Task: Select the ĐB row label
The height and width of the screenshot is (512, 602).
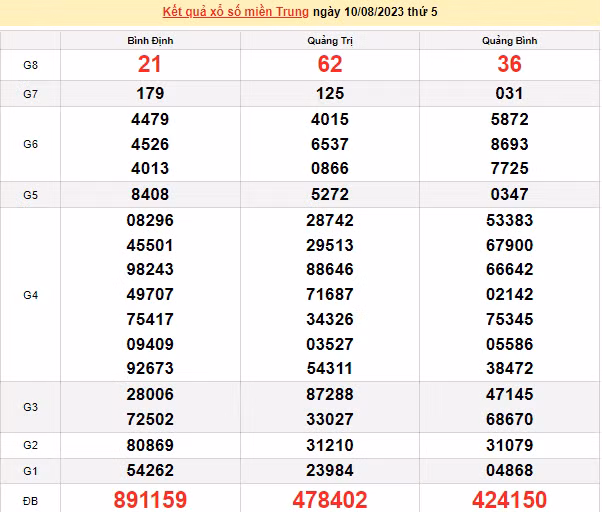Action: [30, 499]
